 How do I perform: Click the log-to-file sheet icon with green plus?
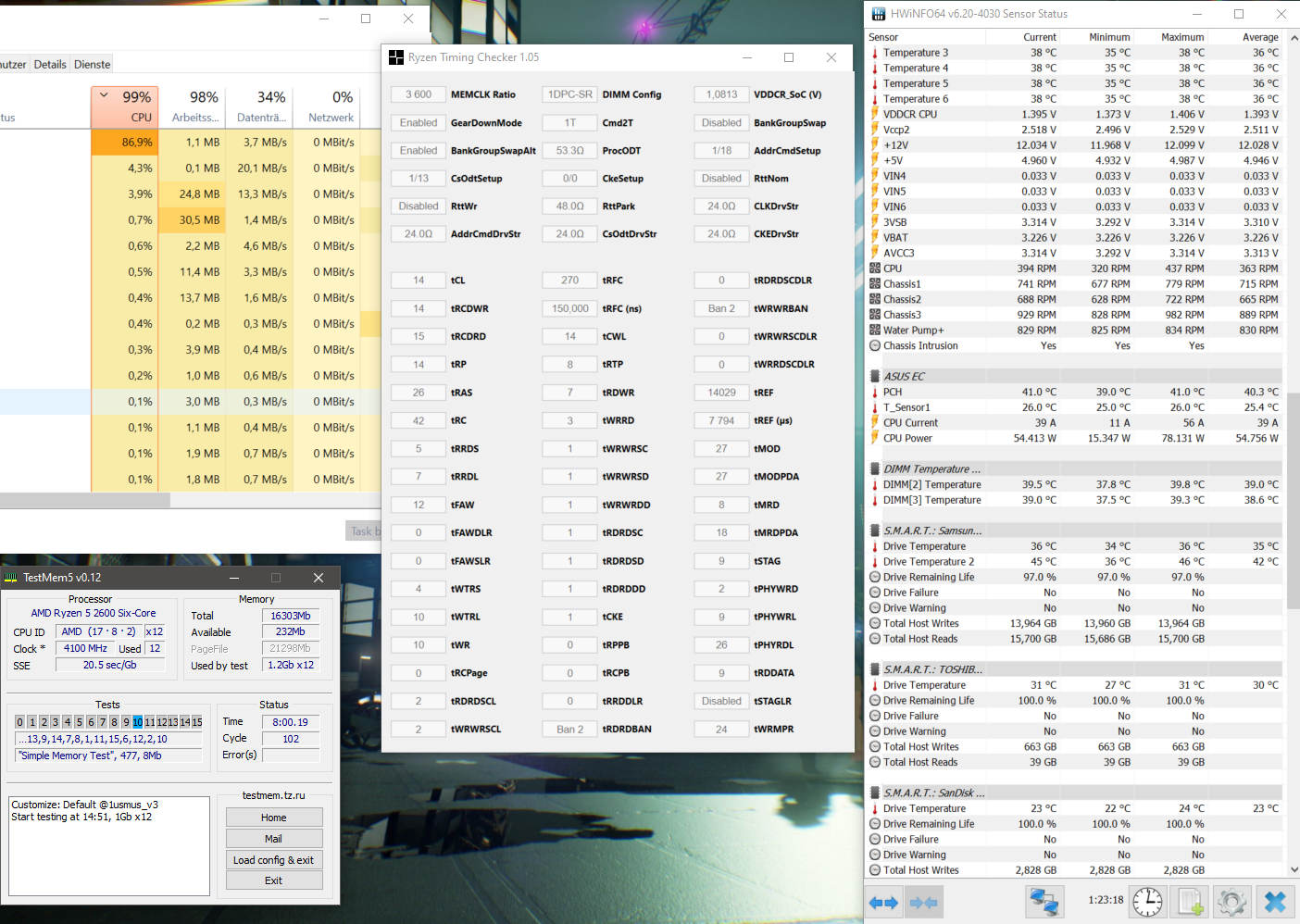(1190, 902)
